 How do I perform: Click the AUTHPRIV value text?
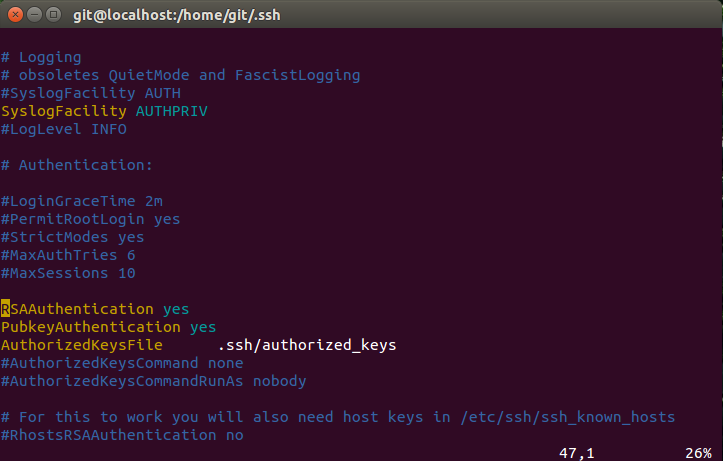click(x=172, y=111)
